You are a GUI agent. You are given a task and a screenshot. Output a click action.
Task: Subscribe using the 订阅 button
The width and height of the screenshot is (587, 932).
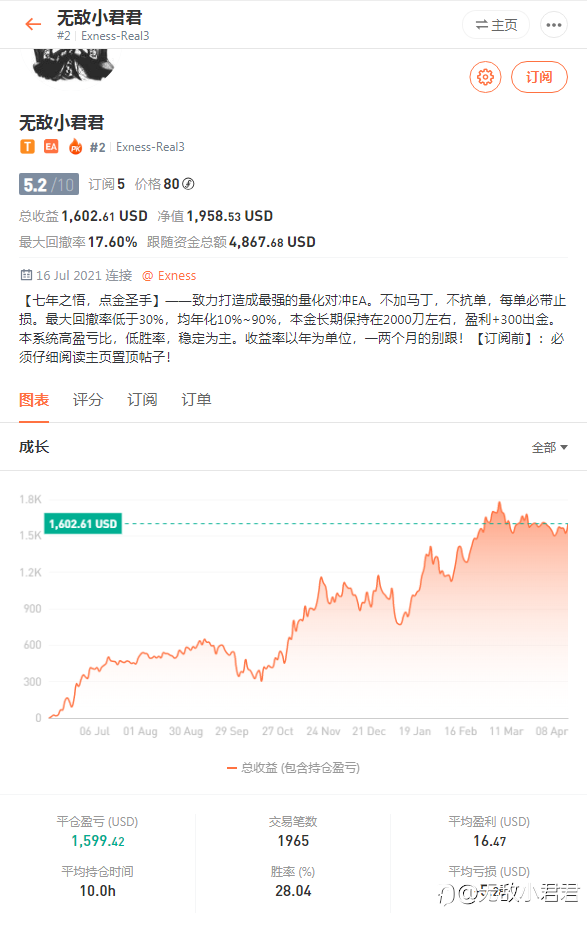(x=539, y=77)
